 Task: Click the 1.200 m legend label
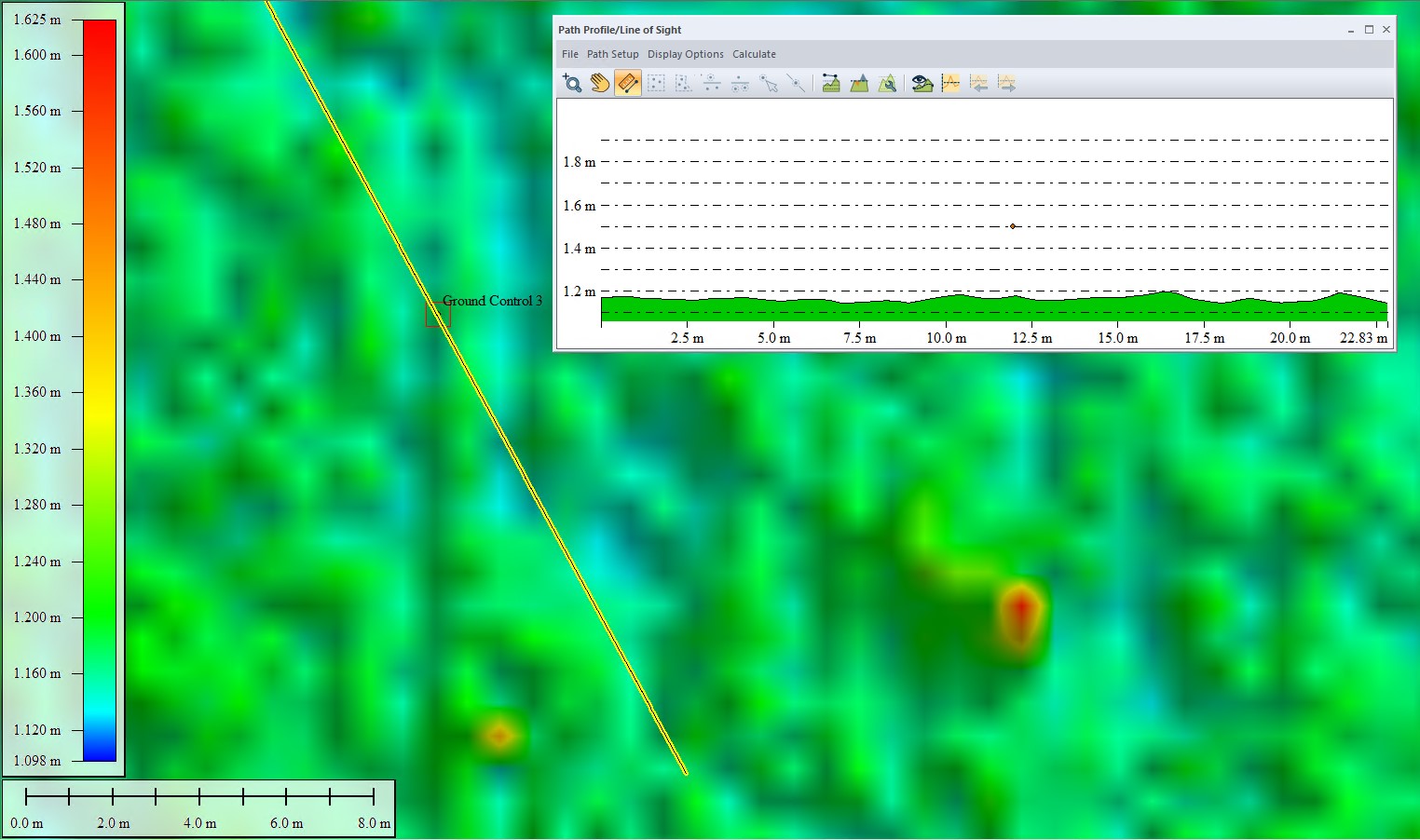37,617
